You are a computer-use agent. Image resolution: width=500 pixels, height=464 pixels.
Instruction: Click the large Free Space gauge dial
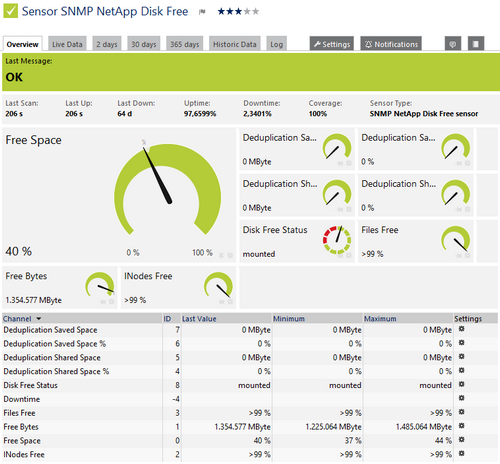168,190
